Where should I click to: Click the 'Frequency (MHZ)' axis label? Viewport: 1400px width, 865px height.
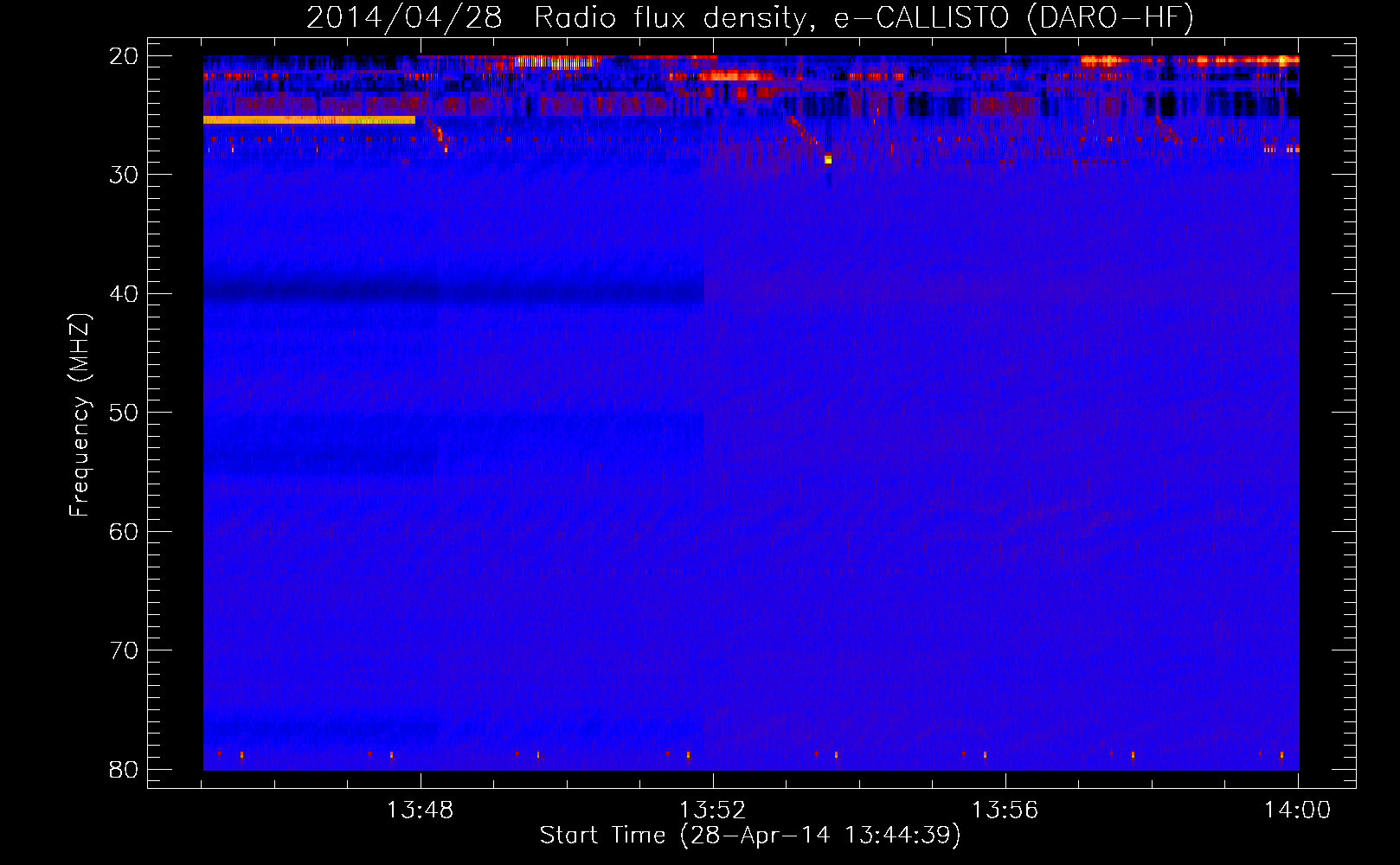pos(80,415)
